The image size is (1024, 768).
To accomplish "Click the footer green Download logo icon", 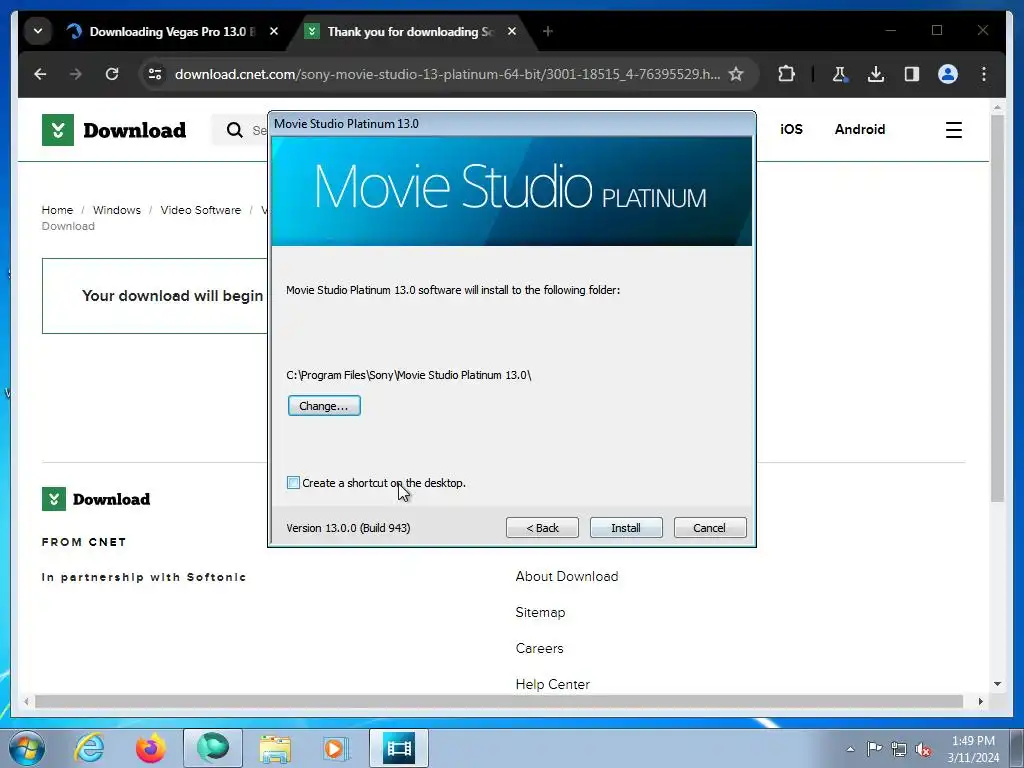I will point(54,499).
